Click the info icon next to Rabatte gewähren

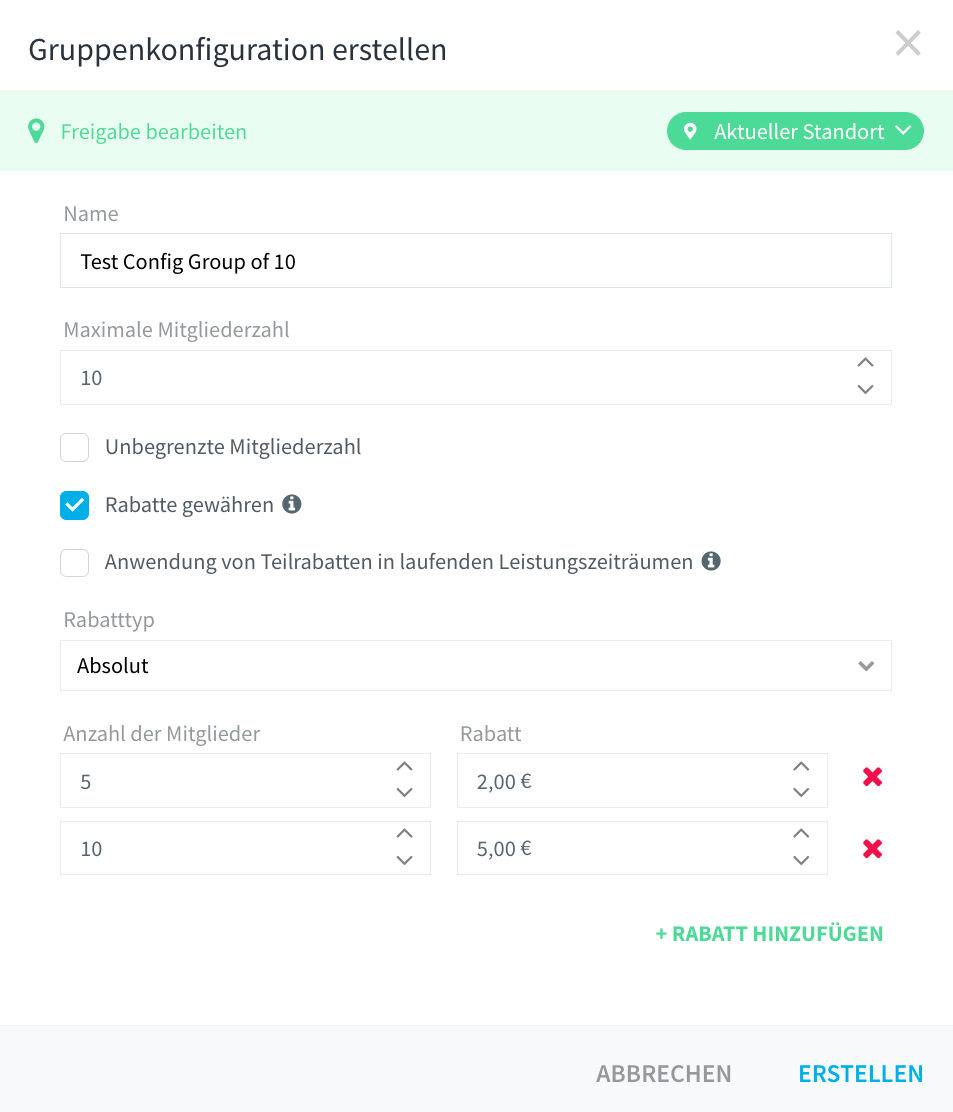pos(291,504)
